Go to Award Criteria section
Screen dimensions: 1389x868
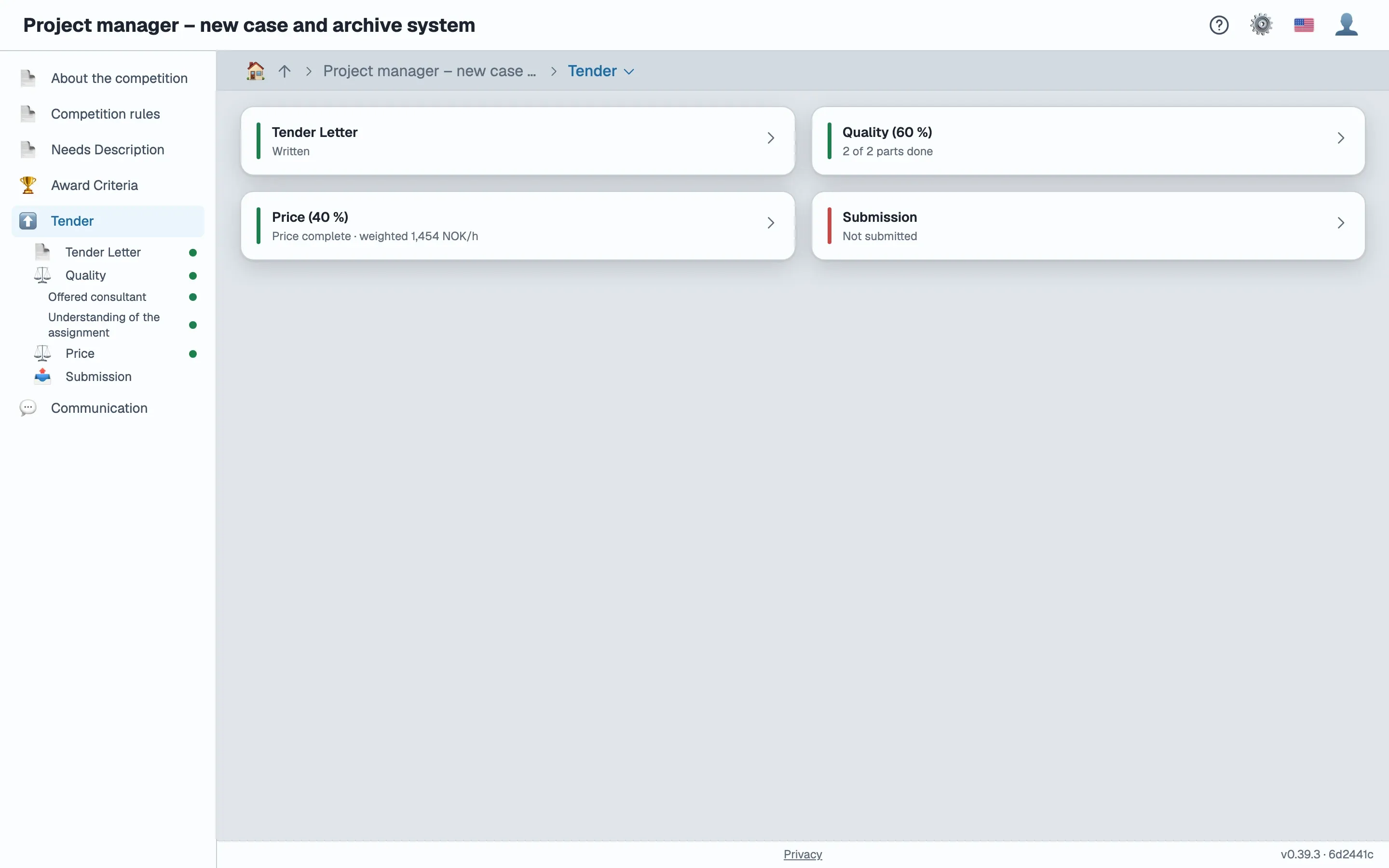[108, 186]
